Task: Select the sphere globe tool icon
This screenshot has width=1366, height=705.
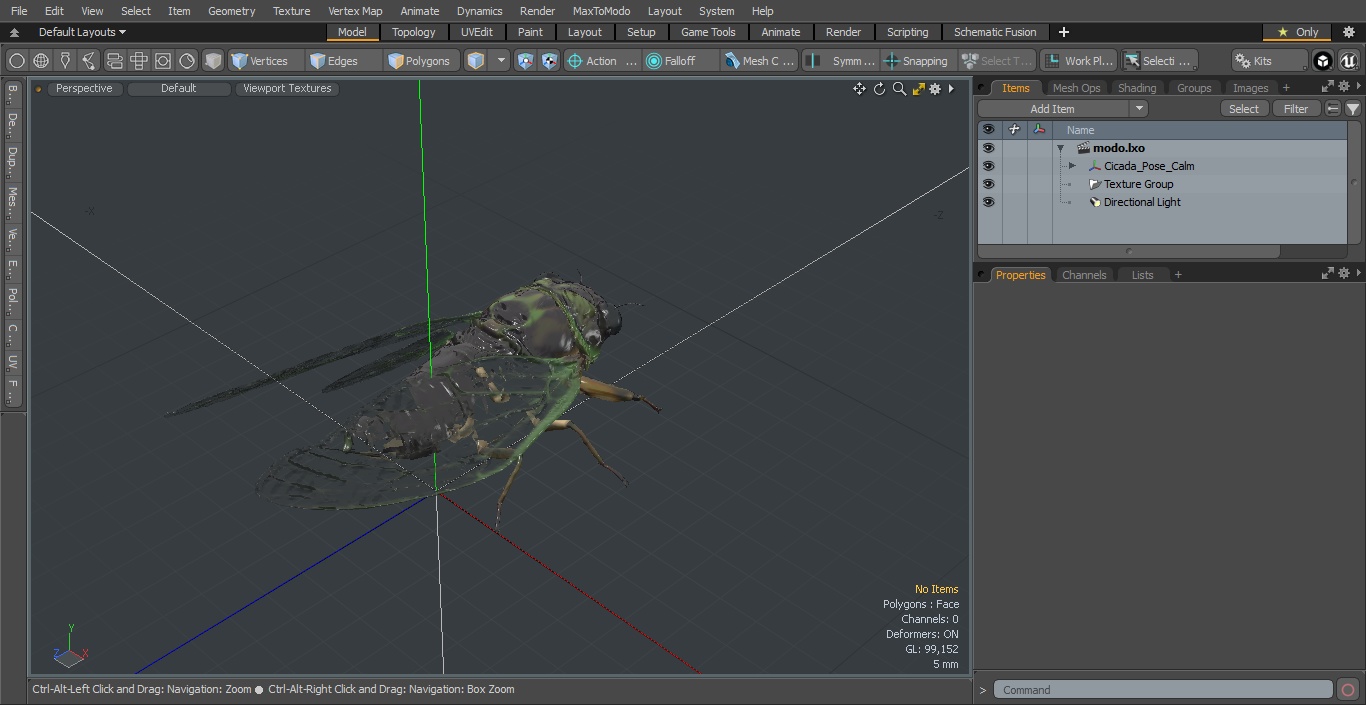Action: (41, 61)
